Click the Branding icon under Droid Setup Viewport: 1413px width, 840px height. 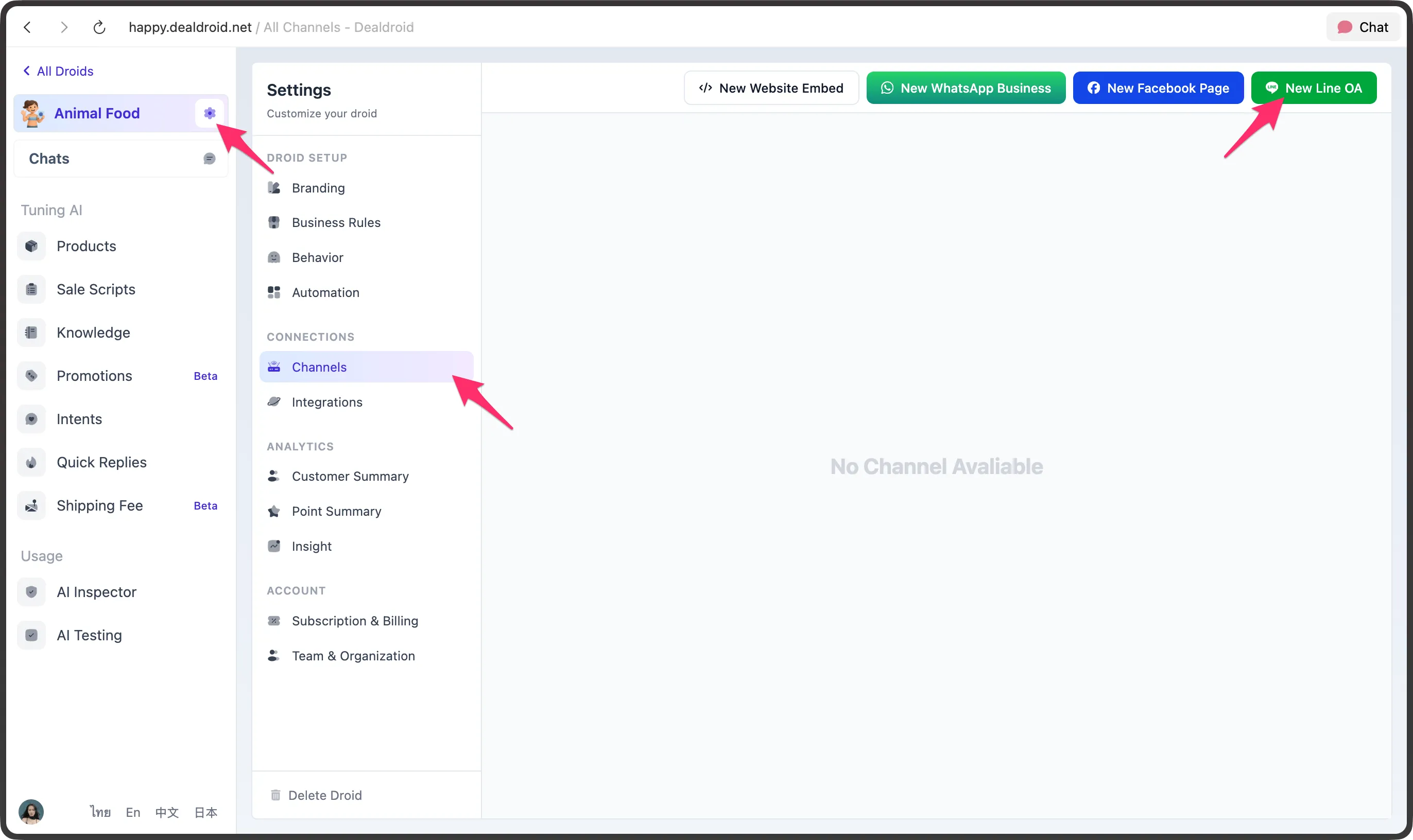point(274,187)
